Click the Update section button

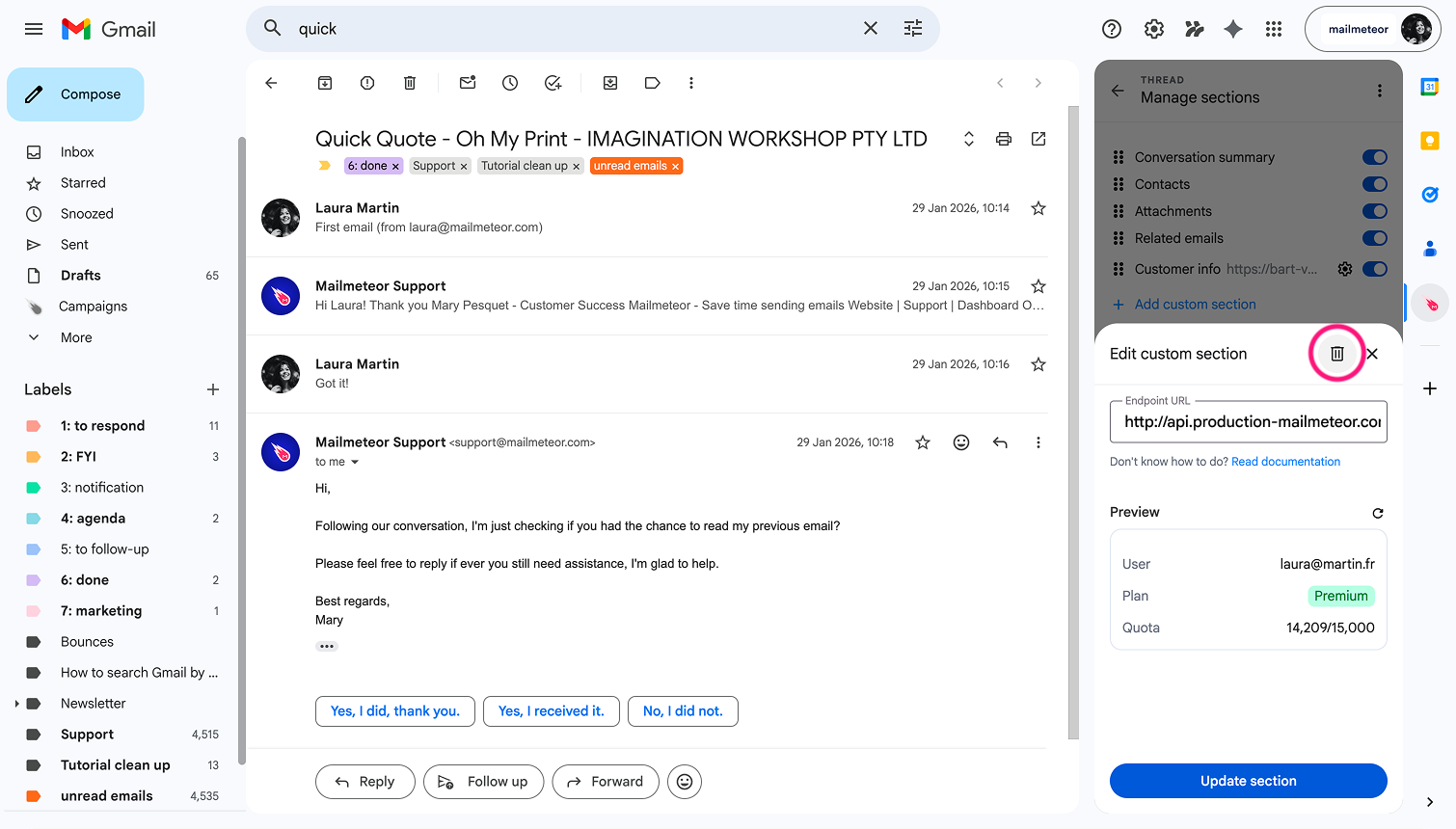click(1248, 781)
